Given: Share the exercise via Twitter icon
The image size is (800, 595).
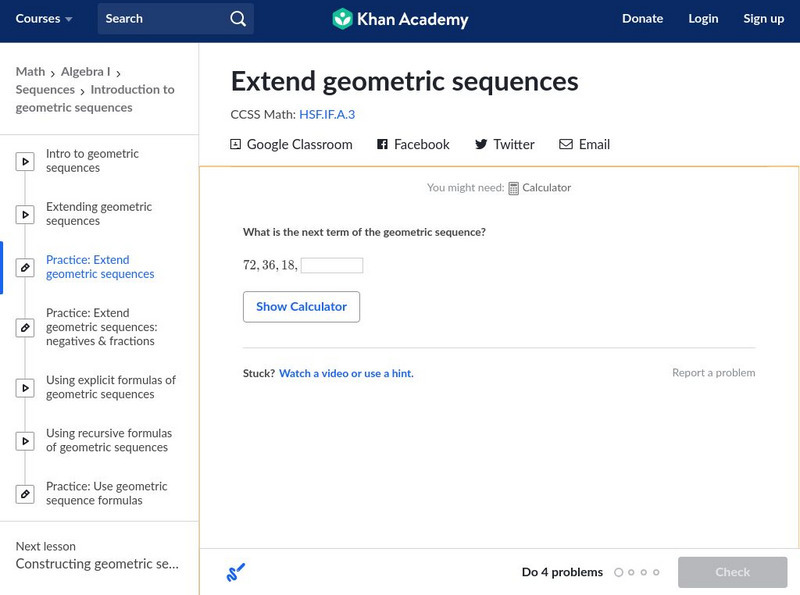Looking at the screenshot, I should [481, 145].
